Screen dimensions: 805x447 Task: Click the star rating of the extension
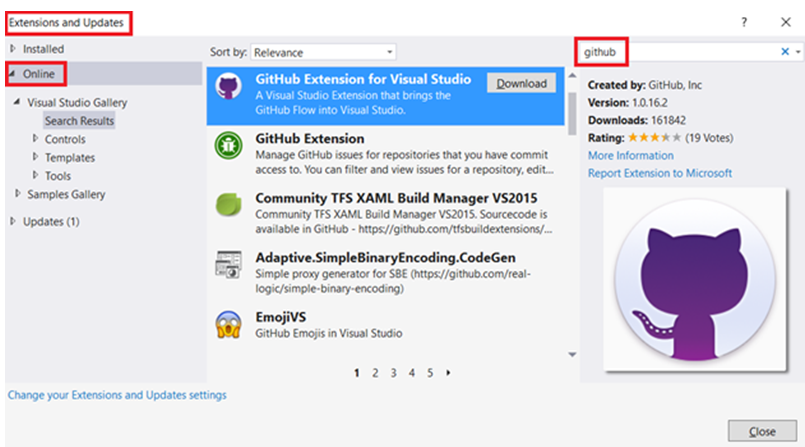pyautogui.click(x=655, y=138)
